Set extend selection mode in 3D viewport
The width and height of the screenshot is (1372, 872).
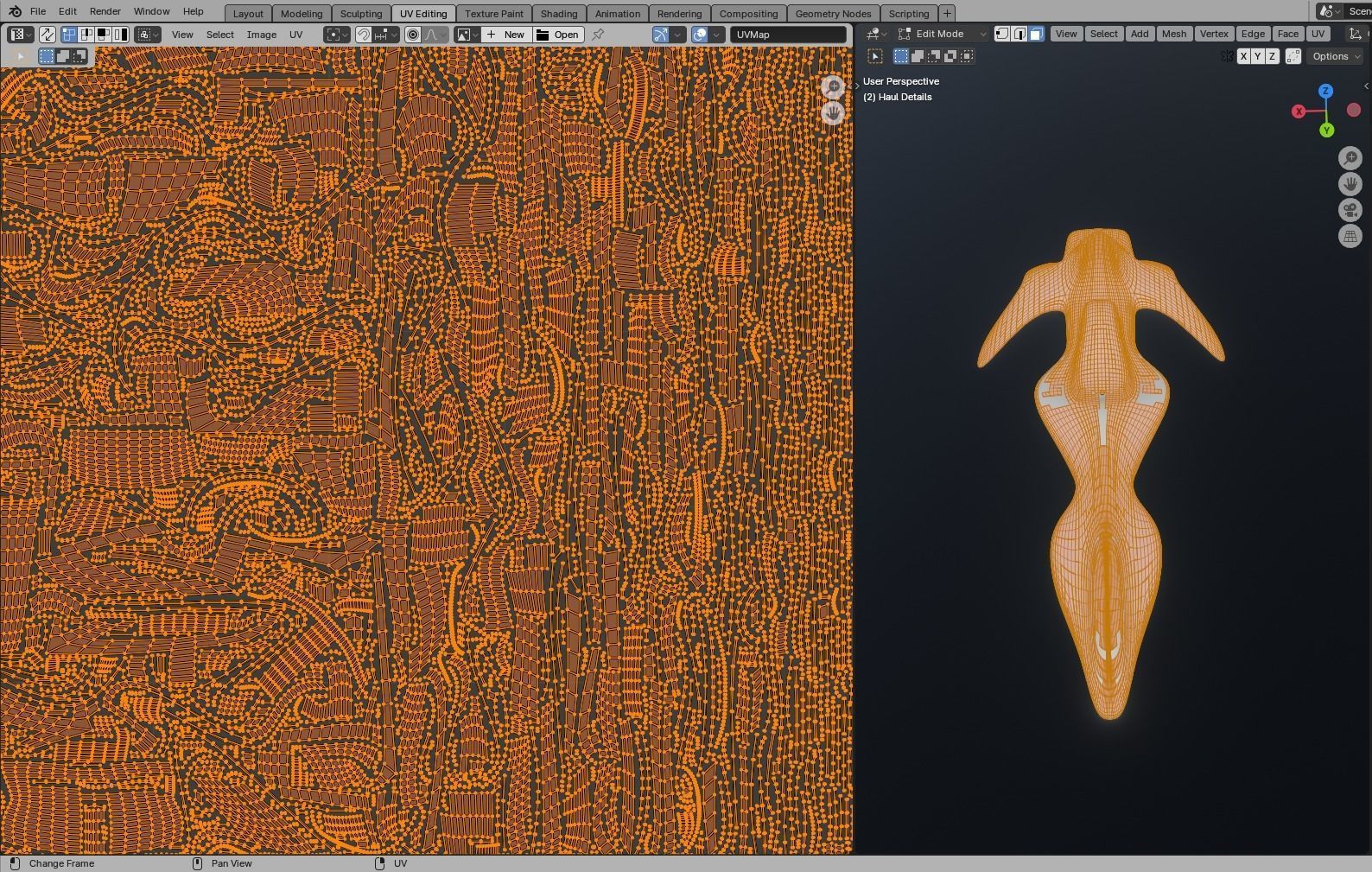(918, 56)
